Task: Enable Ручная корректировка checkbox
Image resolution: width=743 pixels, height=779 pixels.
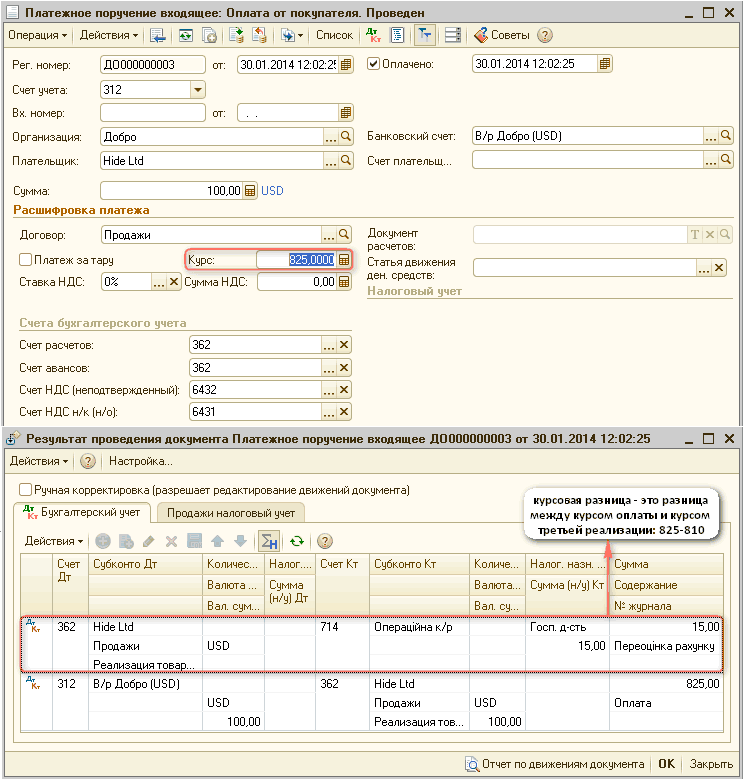Action: (25, 490)
